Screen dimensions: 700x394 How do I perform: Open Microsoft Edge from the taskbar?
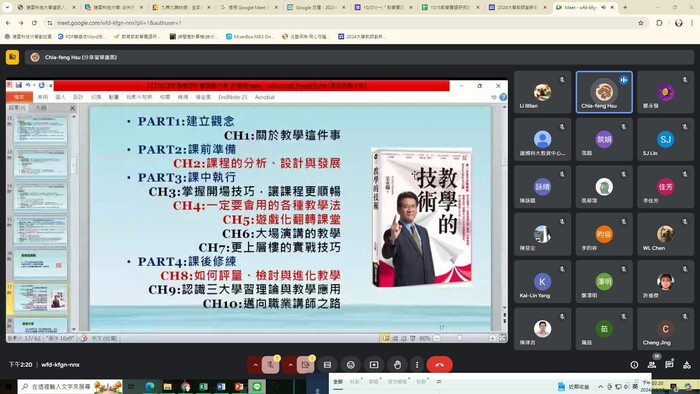point(150,386)
